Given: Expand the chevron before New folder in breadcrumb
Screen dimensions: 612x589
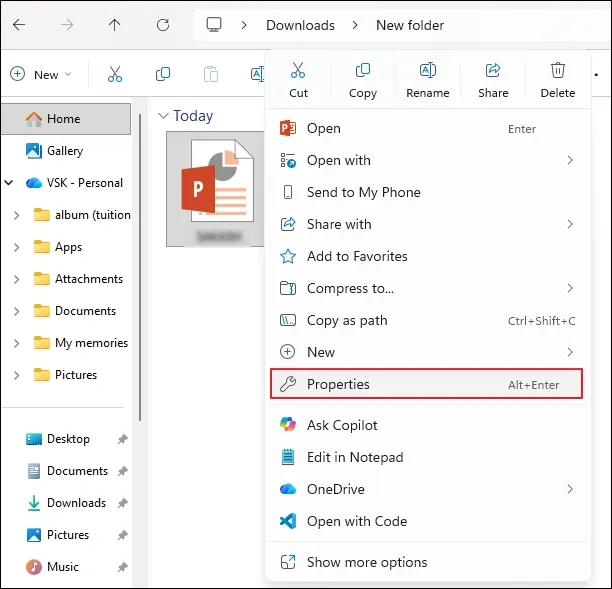Looking at the screenshot, I should [x=355, y=25].
